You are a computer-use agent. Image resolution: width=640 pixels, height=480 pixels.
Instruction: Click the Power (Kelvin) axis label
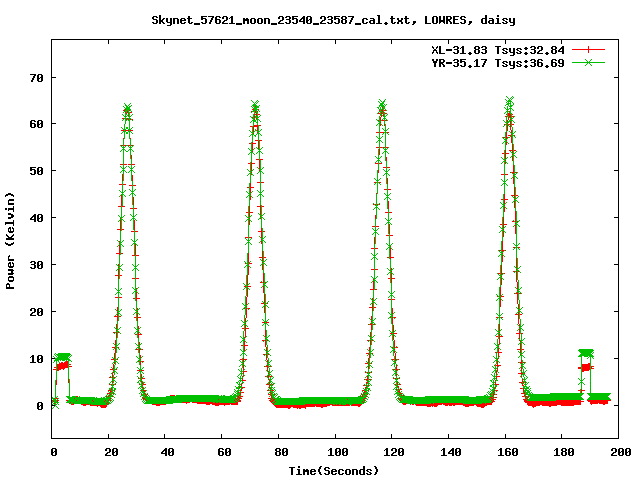coord(10,241)
